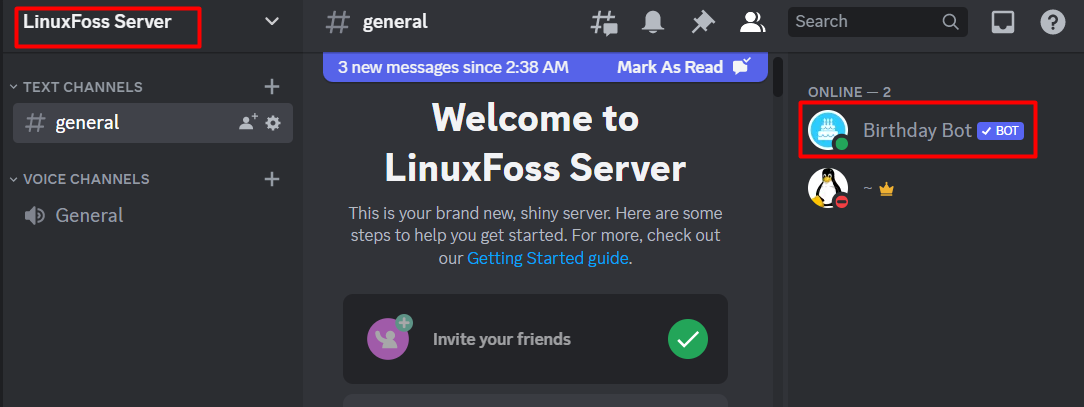The width and height of the screenshot is (1084, 407).
Task: Click the chat scrollbar thumb
Action: click(778, 77)
